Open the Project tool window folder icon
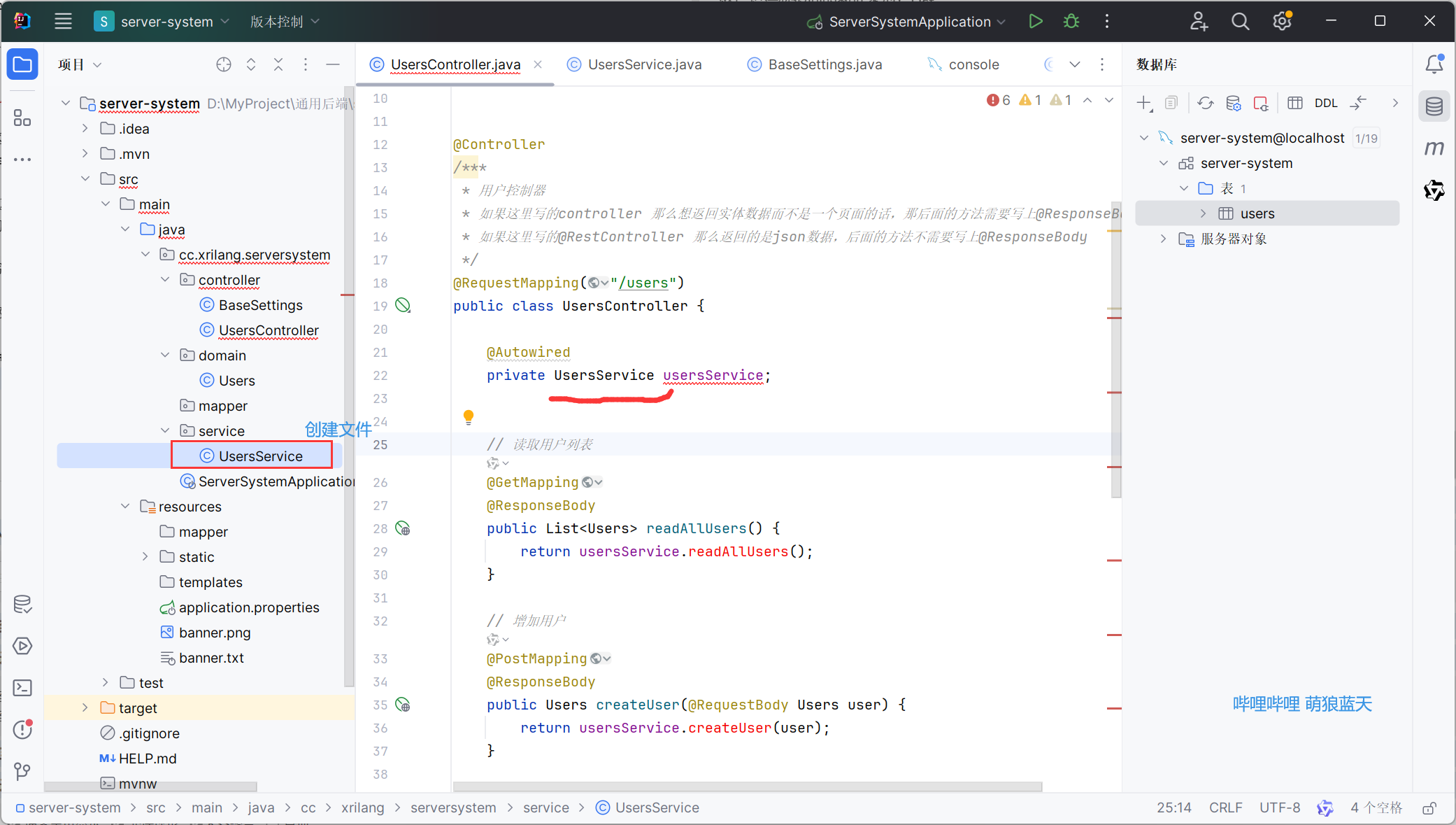Image resolution: width=1456 pixels, height=825 pixels. 22,64
